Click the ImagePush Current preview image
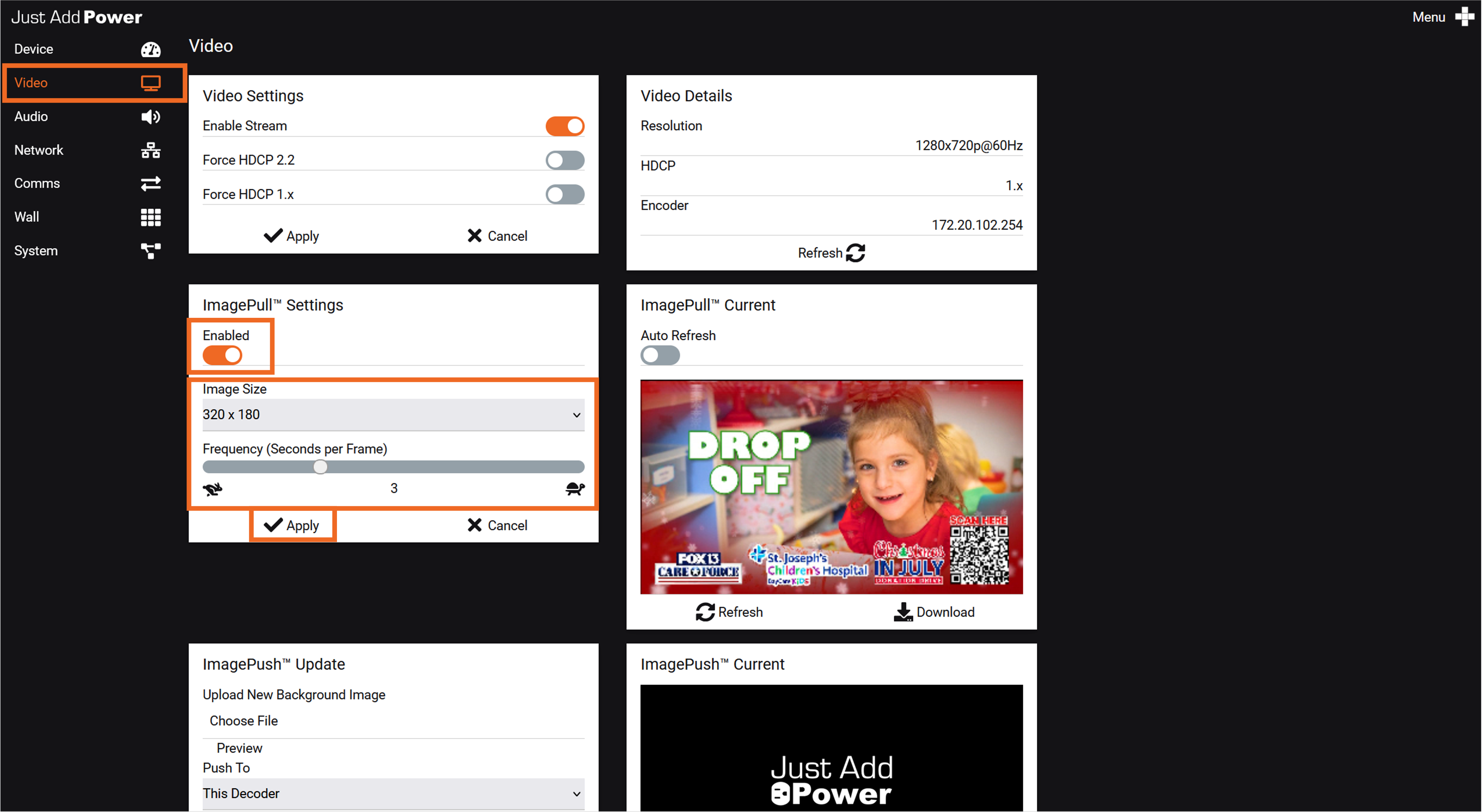This screenshot has height=812, width=1482. click(831, 748)
